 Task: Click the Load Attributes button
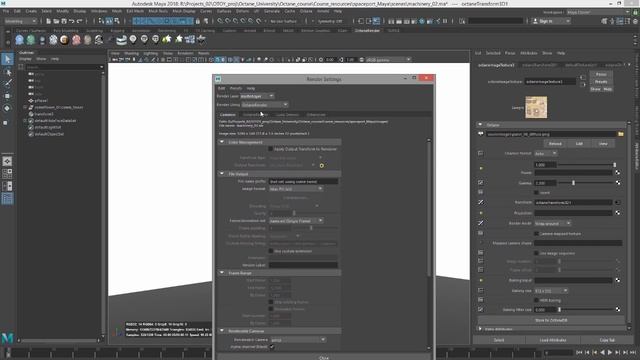553,340
